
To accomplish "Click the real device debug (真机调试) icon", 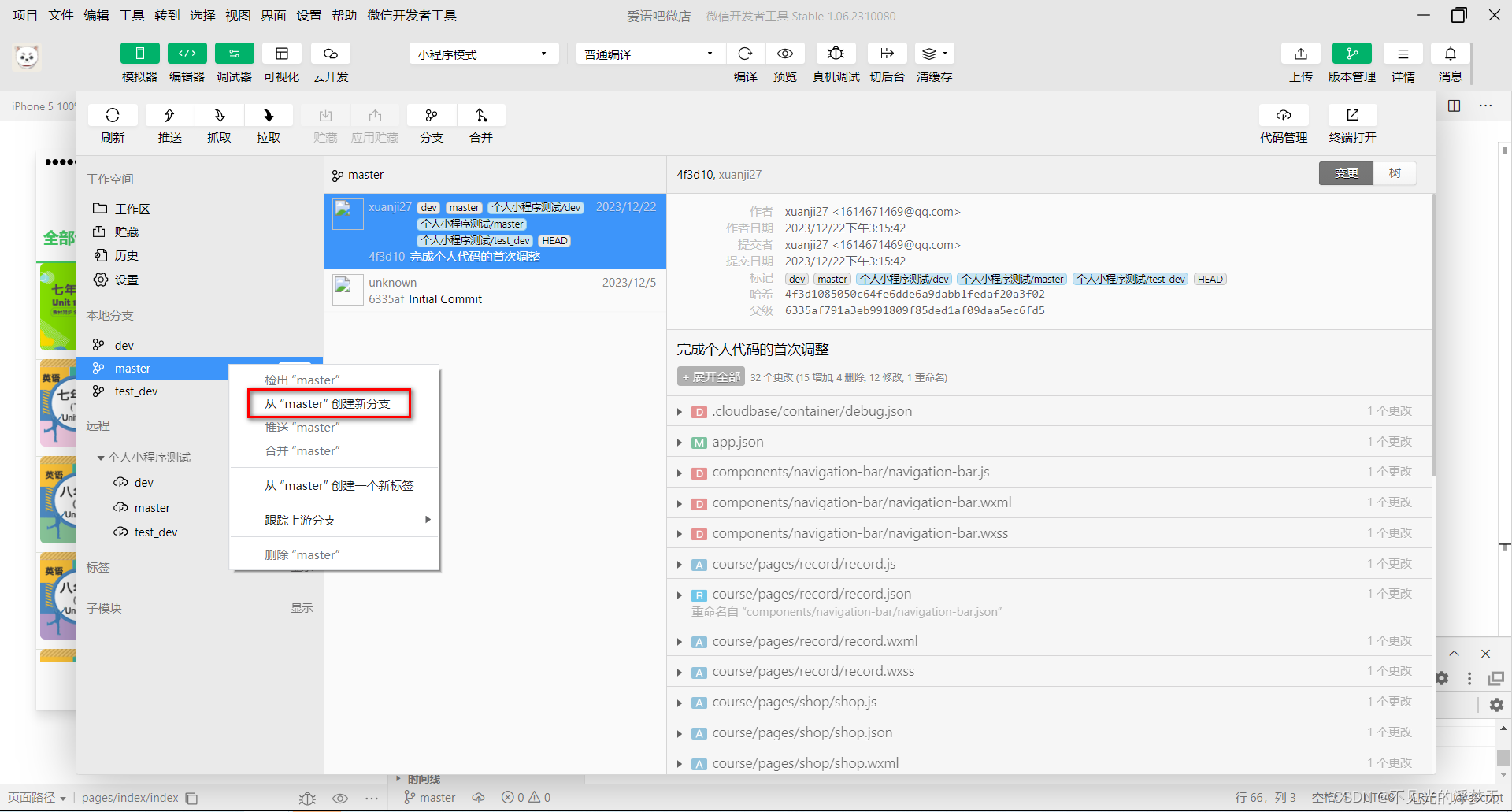I will (836, 54).
